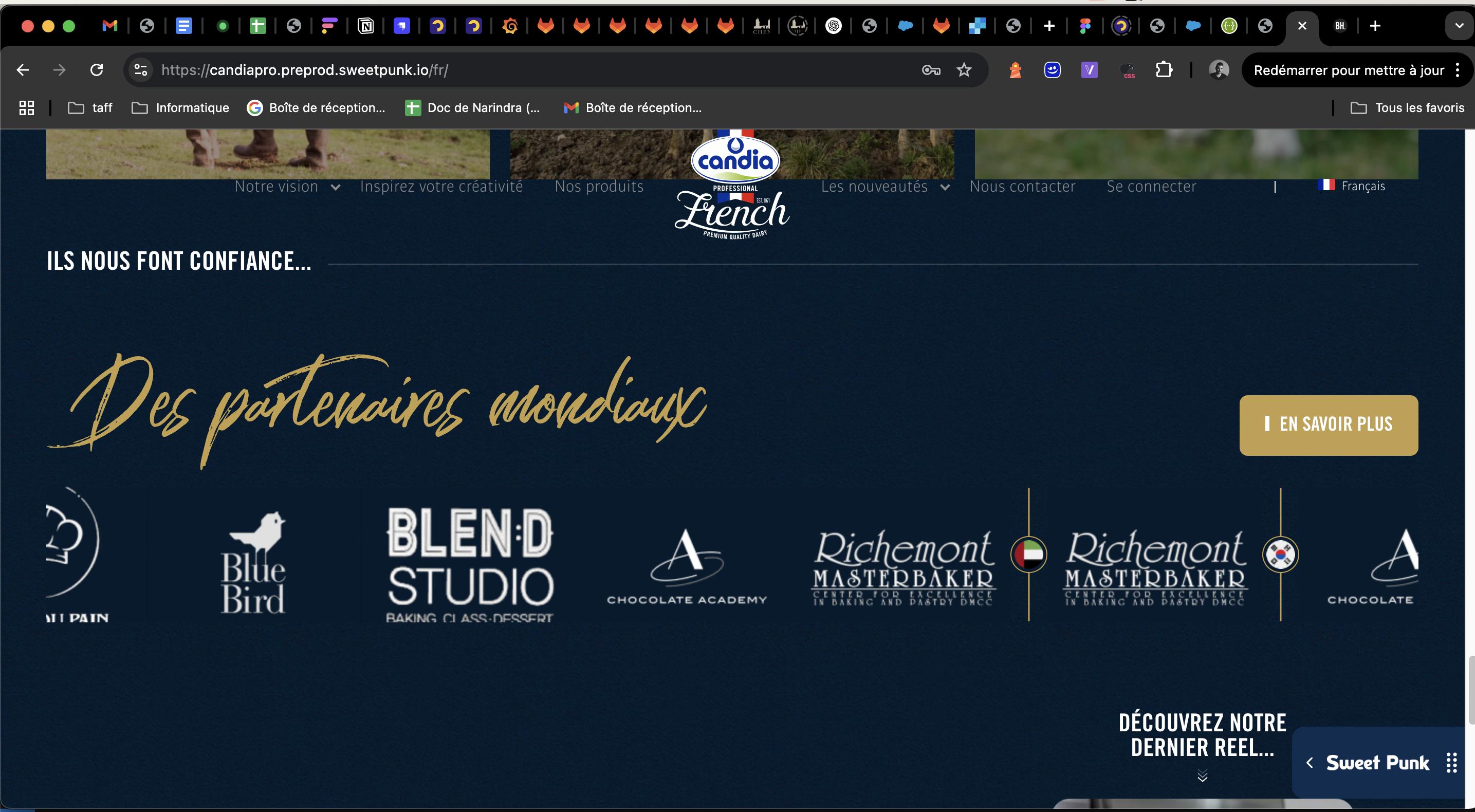Click the EN SAVOIR PLUS button
This screenshot has height=812, width=1475.
(x=1329, y=425)
